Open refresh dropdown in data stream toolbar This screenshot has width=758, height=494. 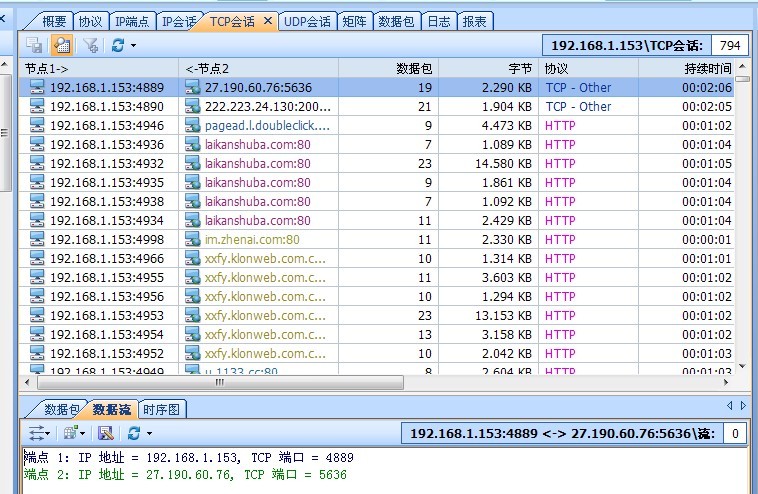click(149, 433)
